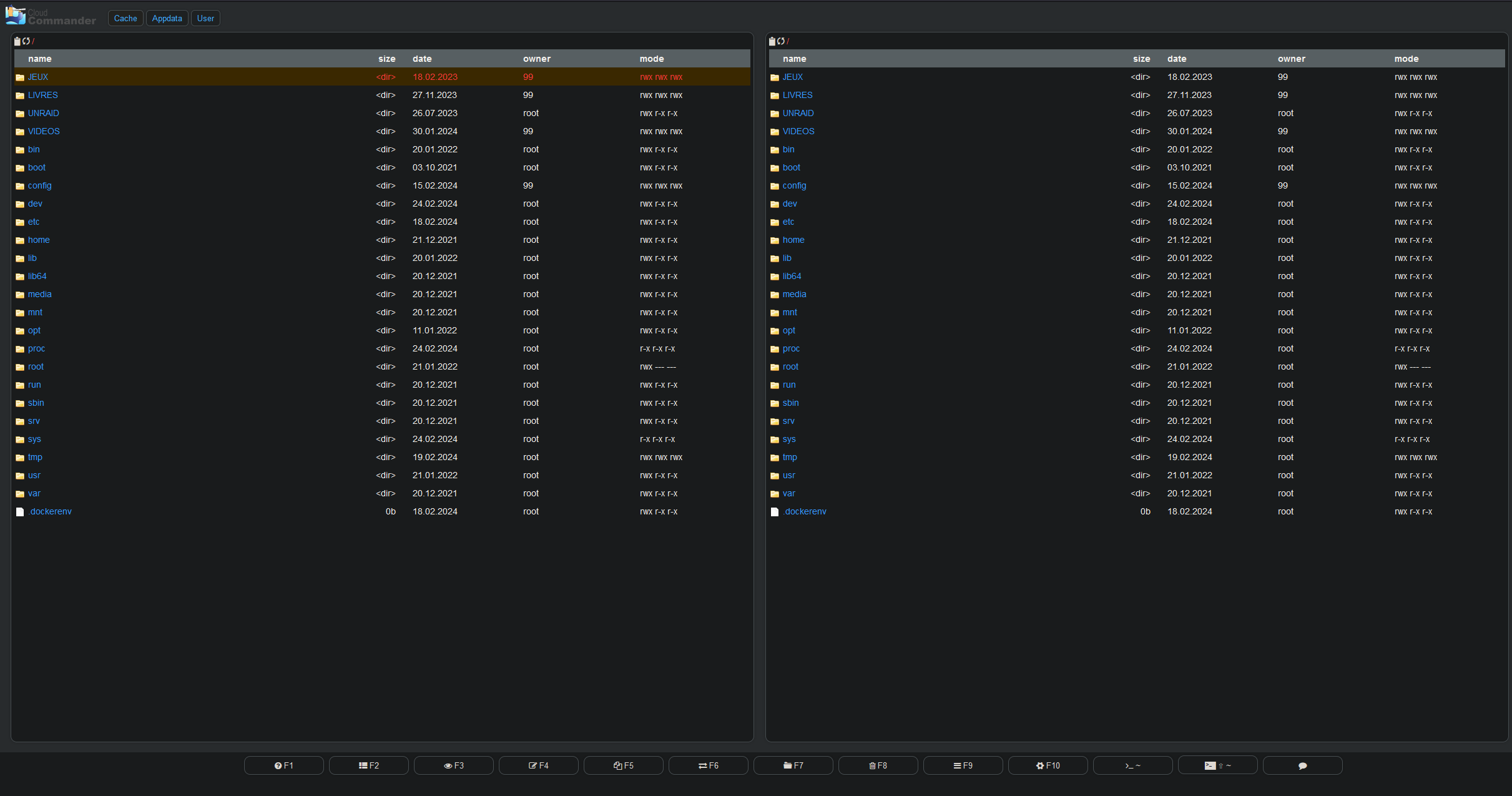This screenshot has height=796, width=1512.
Task: Open the Cache shortcut button
Action: pos(125,18)
